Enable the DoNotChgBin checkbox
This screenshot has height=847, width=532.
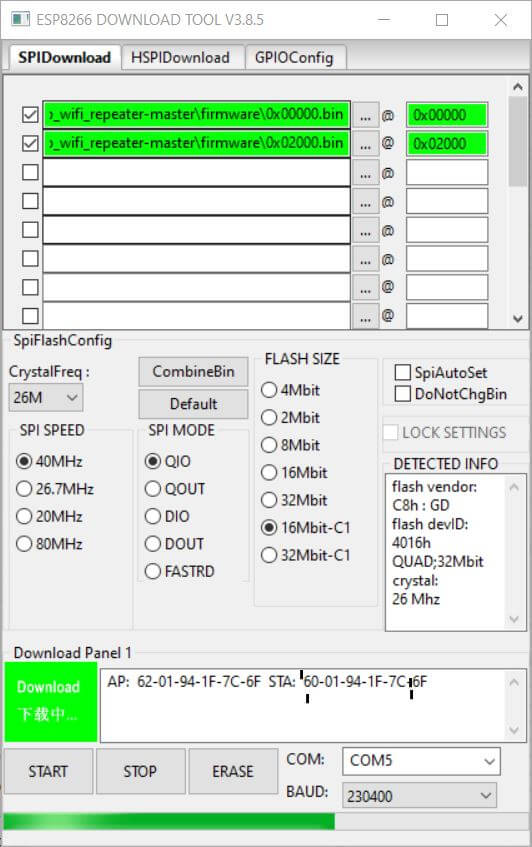[403, 394]
